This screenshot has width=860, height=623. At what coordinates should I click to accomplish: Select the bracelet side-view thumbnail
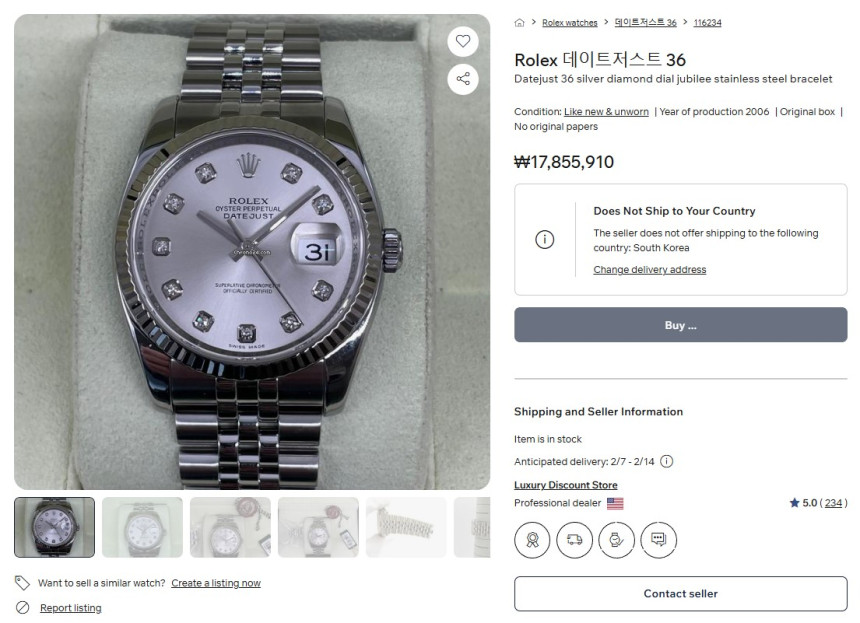pos(406,527)
